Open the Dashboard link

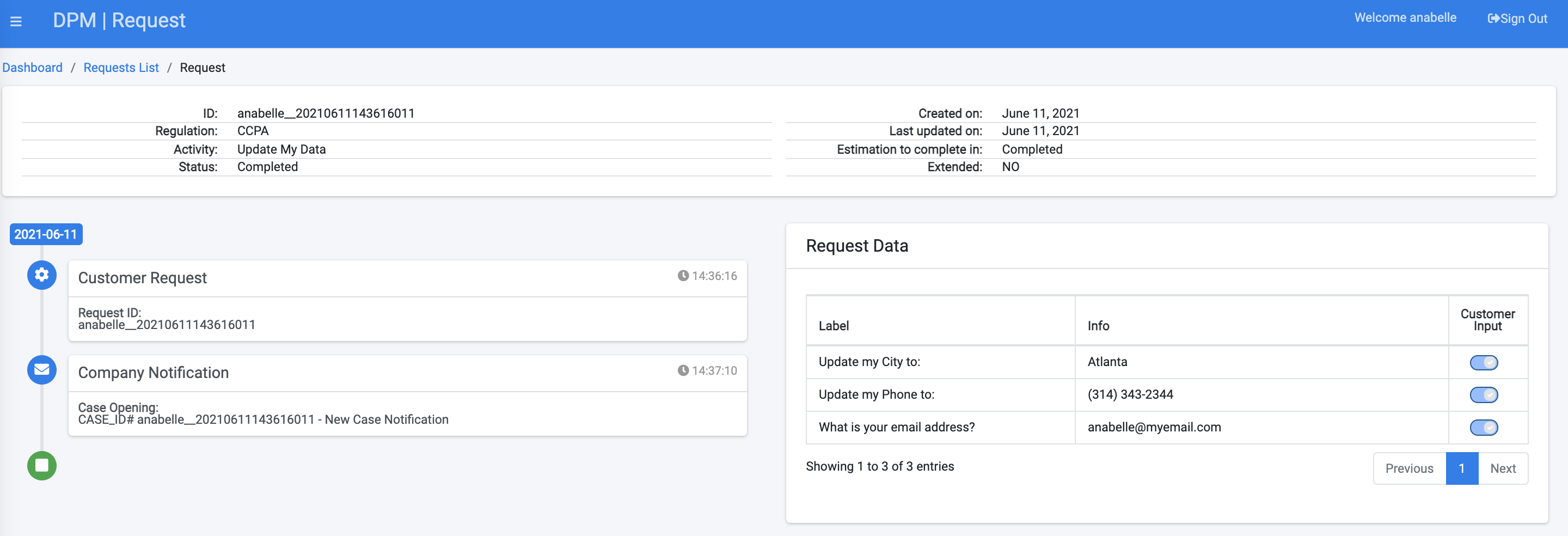pos(32,68)
